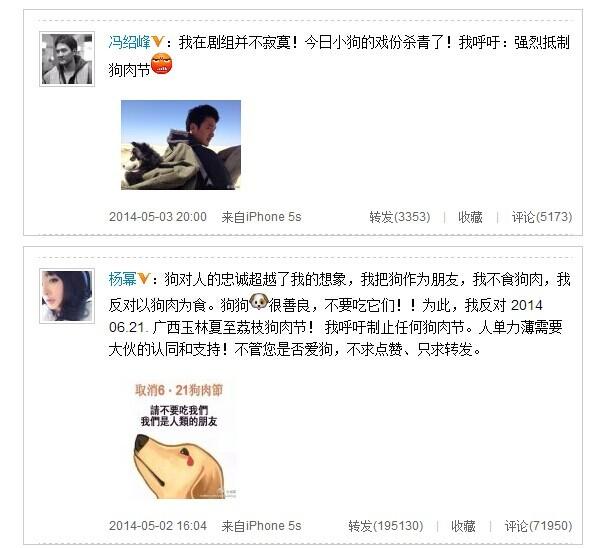Screen dimensions: 608x548
Task: Open 杨幂 profile avatar
Action: click(67, 296)
